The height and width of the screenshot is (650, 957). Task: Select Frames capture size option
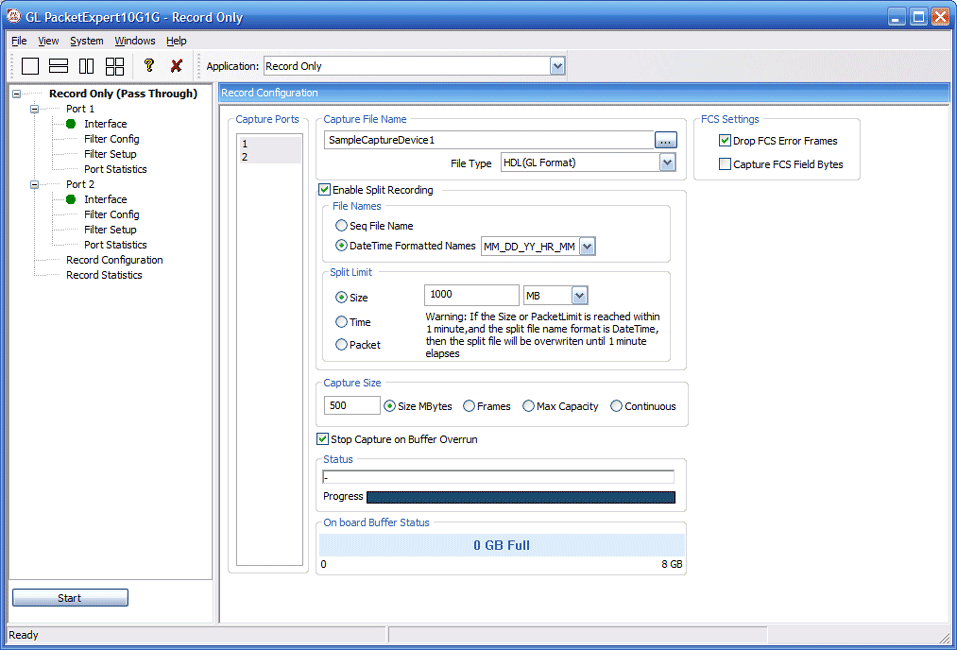469,406
